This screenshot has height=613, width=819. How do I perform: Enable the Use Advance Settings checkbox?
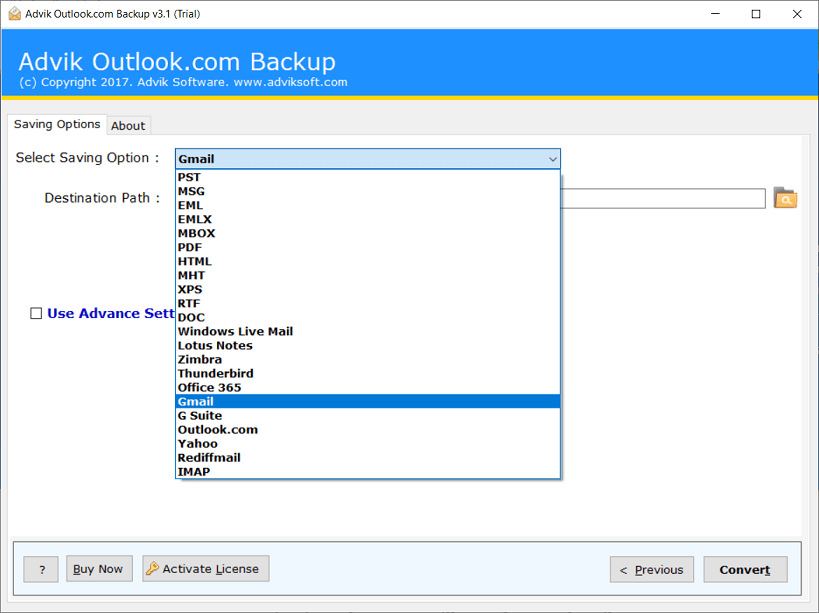36,313
